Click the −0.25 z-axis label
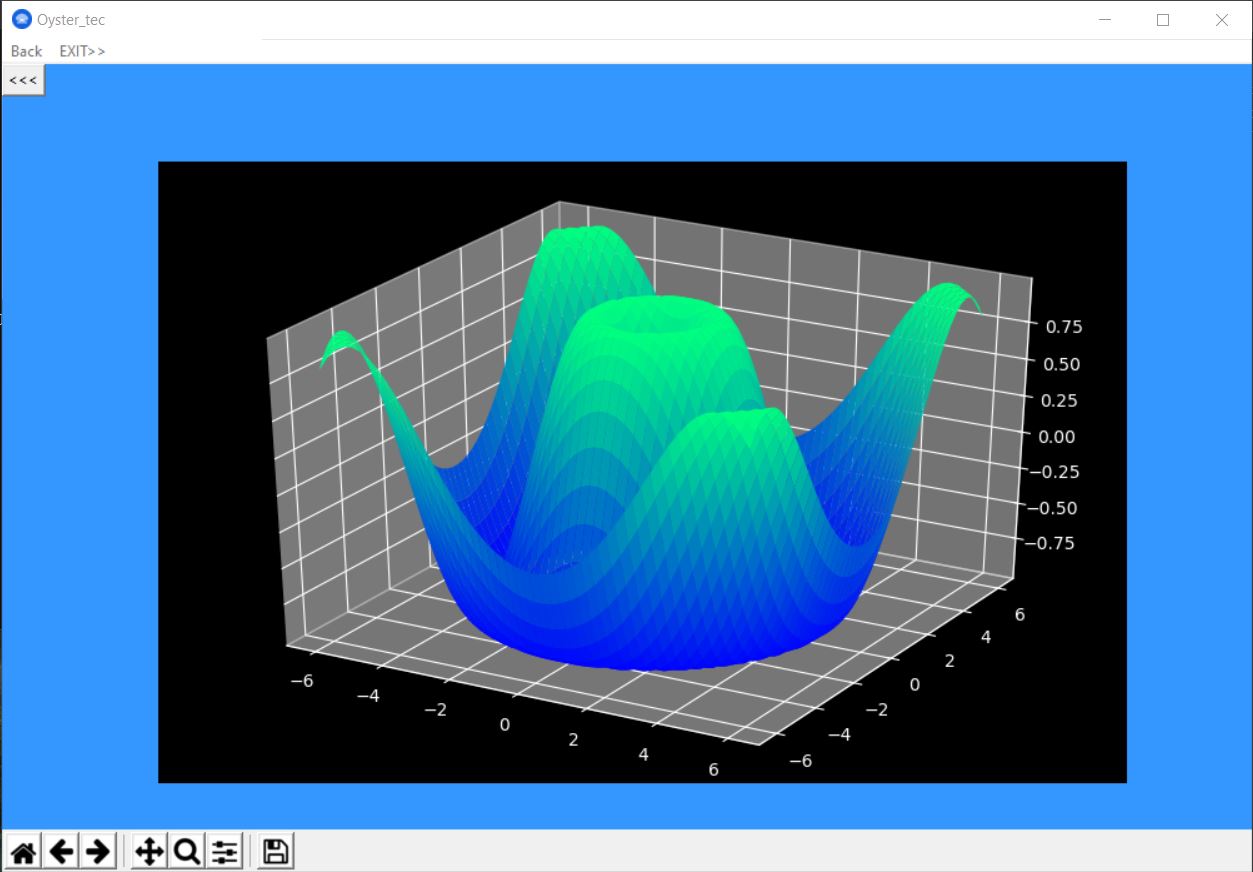Screen dimensions: 1253x872 click(1056, 472)
